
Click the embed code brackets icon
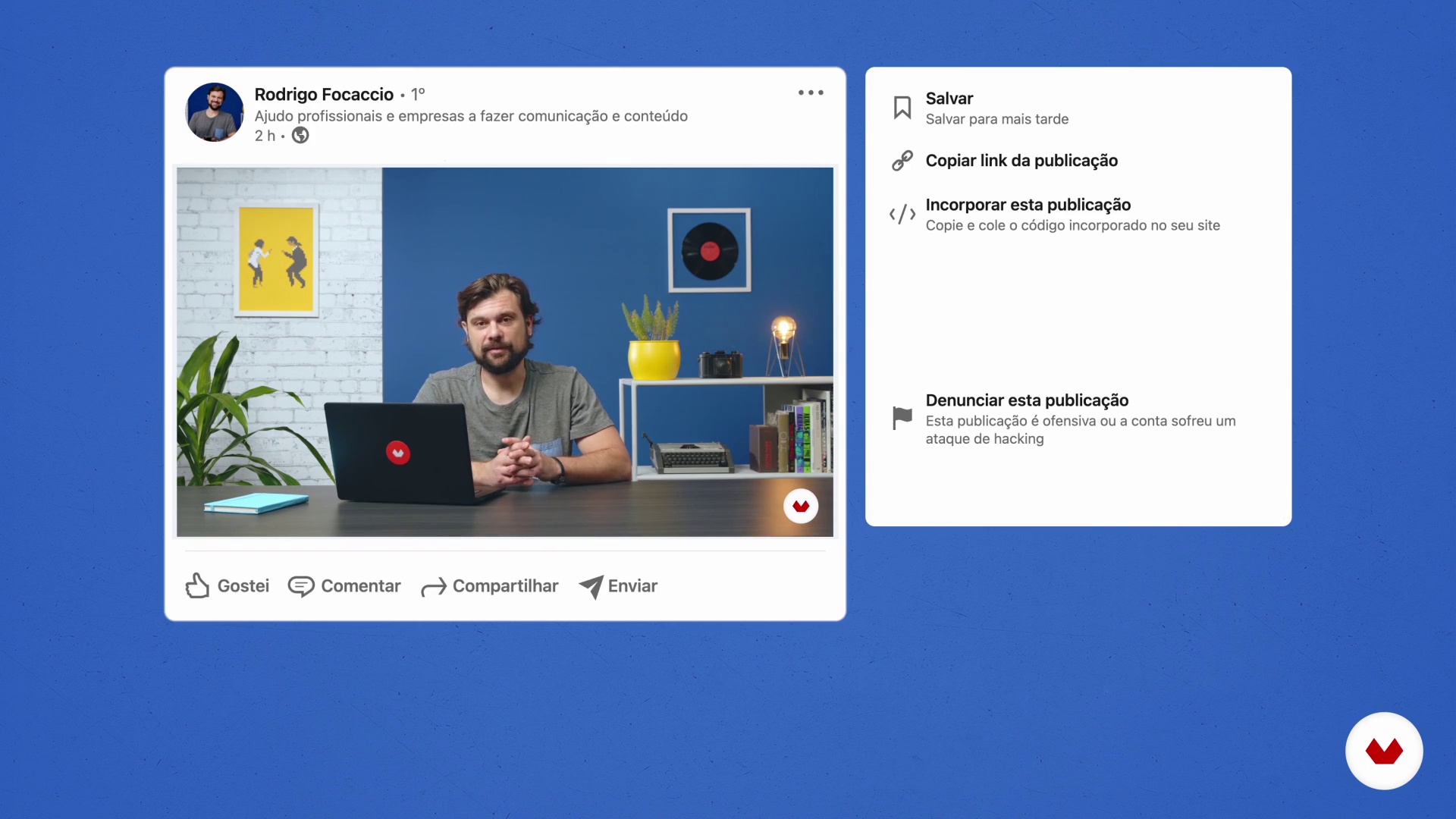tap(902, 215)
